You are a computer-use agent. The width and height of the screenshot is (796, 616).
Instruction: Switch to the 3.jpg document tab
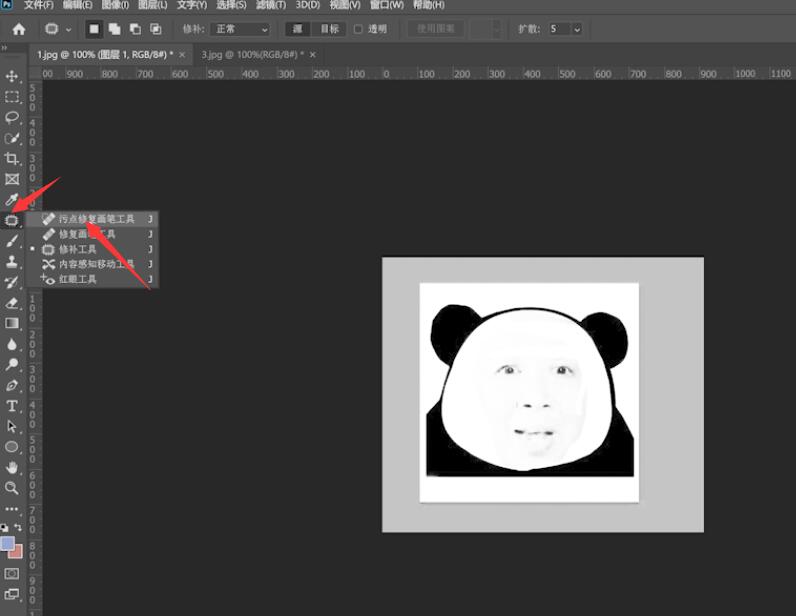click(x=252, y=54)
